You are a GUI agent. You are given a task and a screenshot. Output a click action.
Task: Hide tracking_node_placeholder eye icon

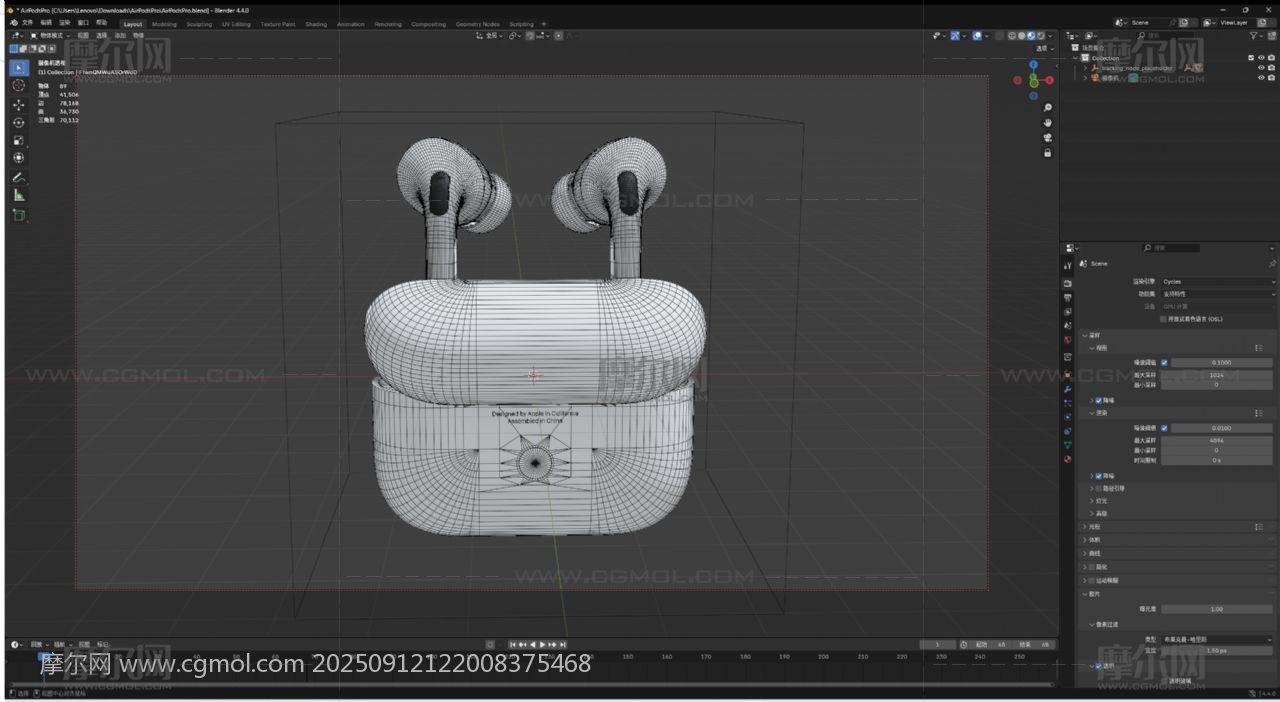[x=1261, y=68]
